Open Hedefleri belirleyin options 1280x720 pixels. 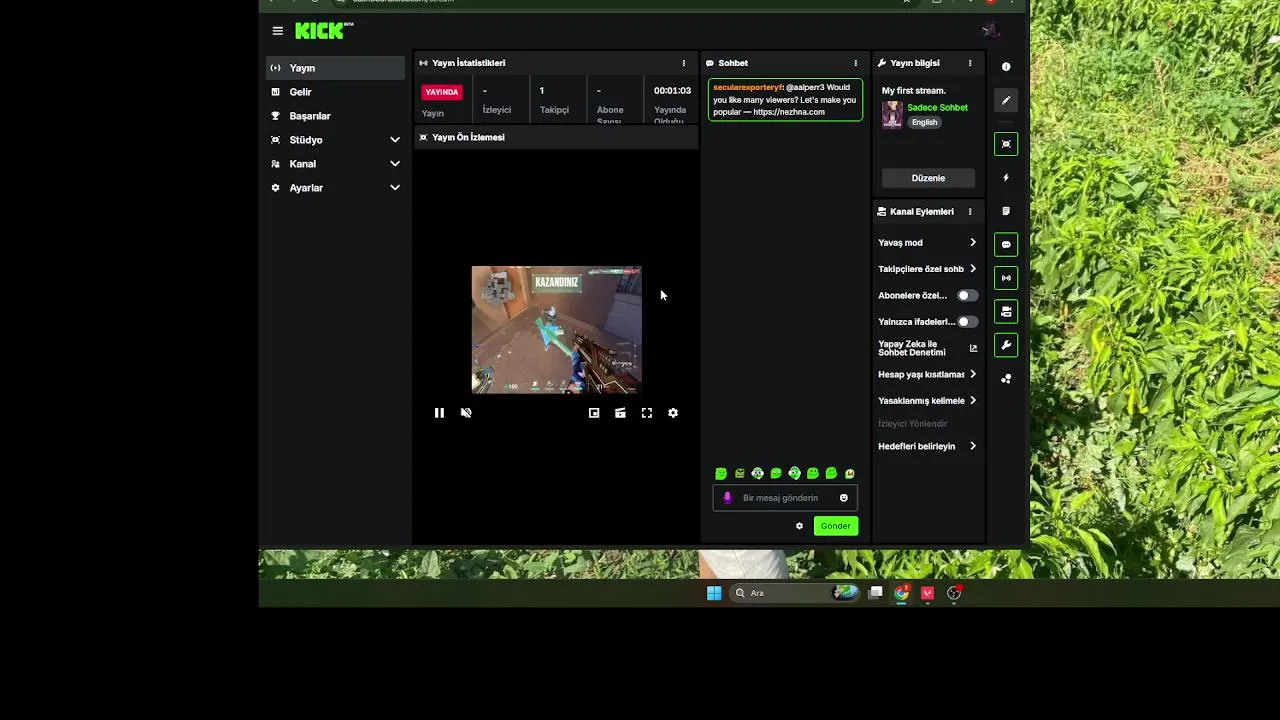tap(927, 447)
